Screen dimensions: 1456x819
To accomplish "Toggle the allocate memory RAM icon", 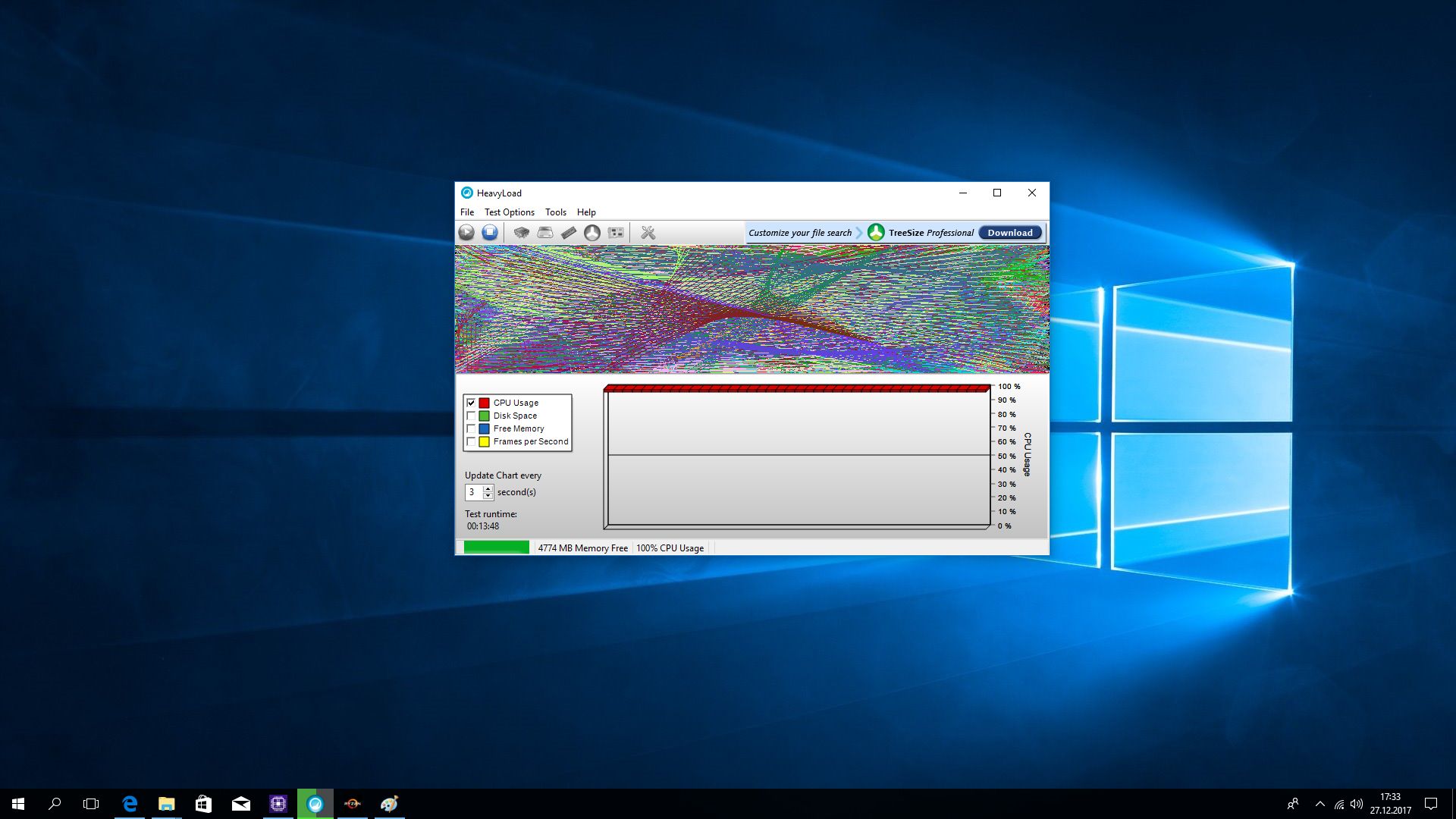I will [x=569, y=233].
